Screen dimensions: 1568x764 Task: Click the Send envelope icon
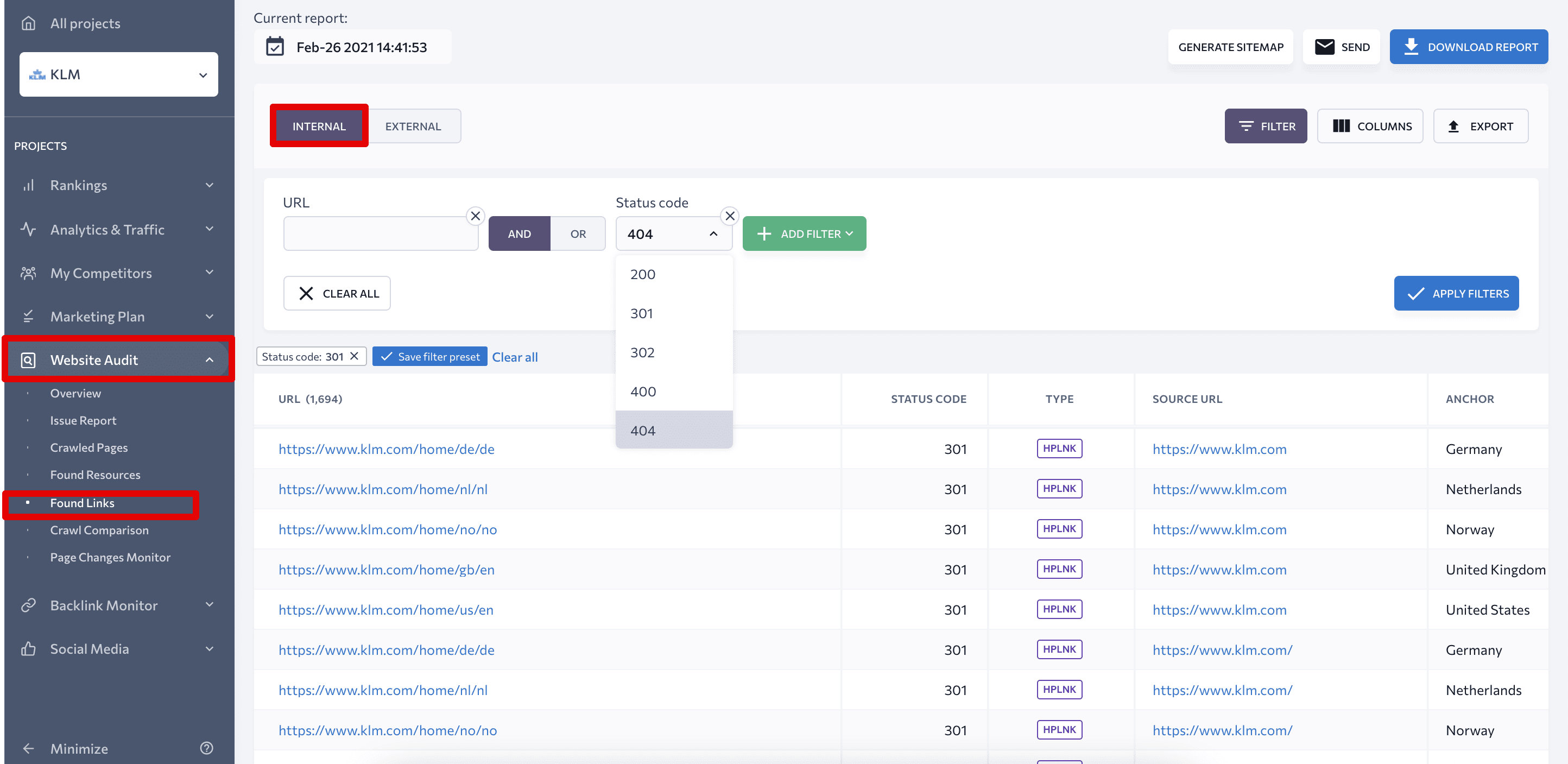pyautogui.click(x=1325, y=47)
